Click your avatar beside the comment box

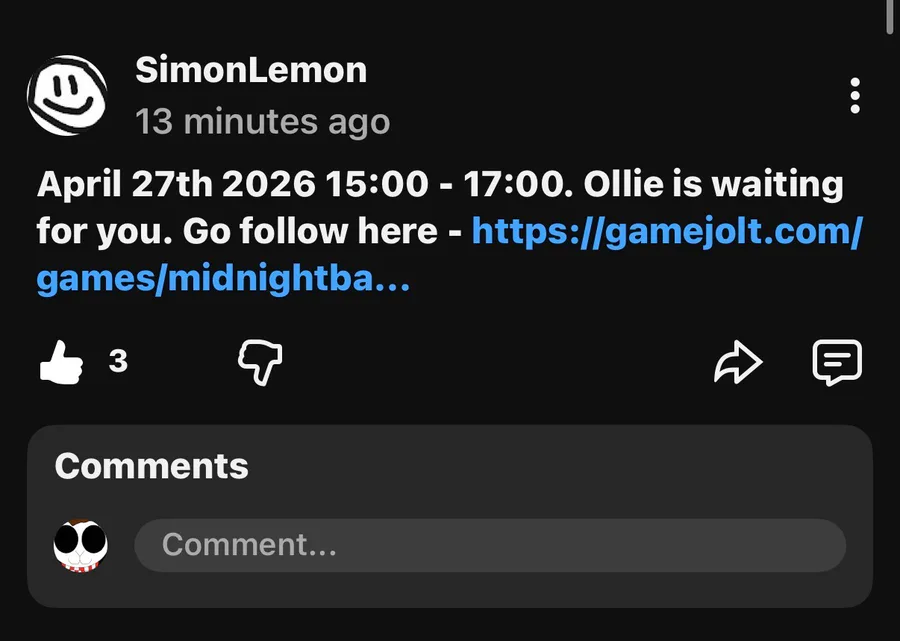(x=81, y=545)
